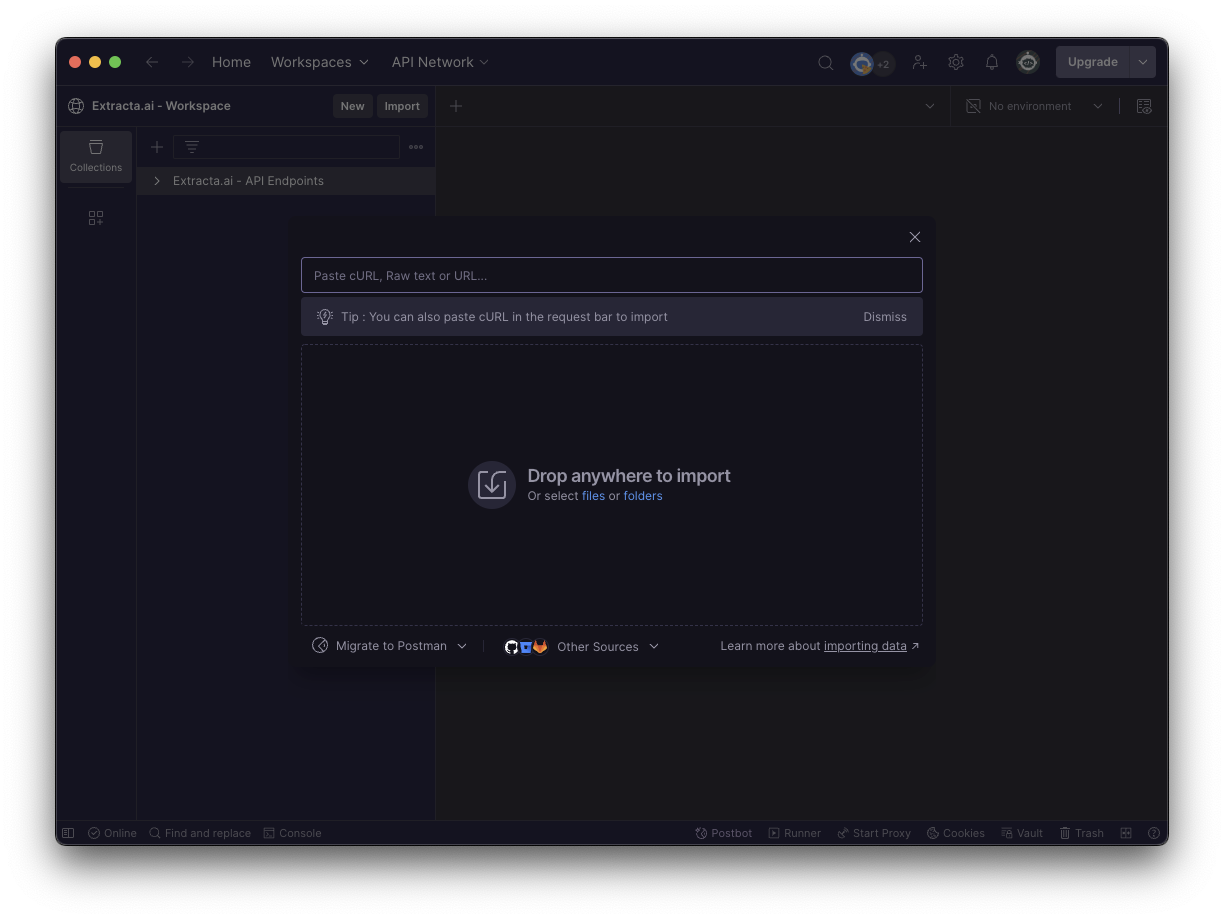
Task: Open the Console
Action: click(292, 833)
